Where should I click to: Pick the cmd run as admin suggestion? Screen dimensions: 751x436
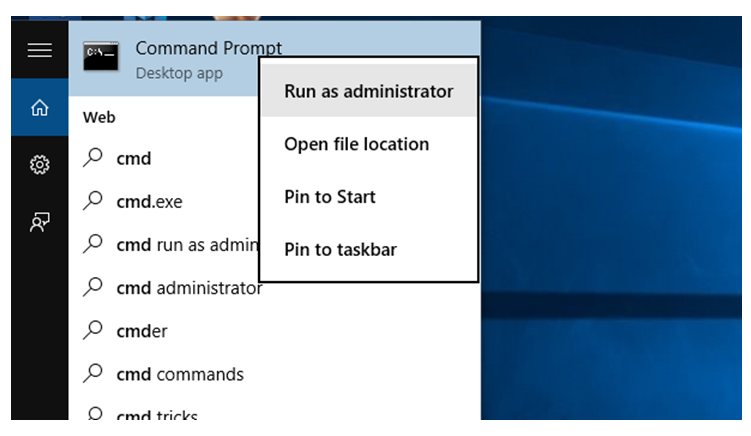point(188,245)
